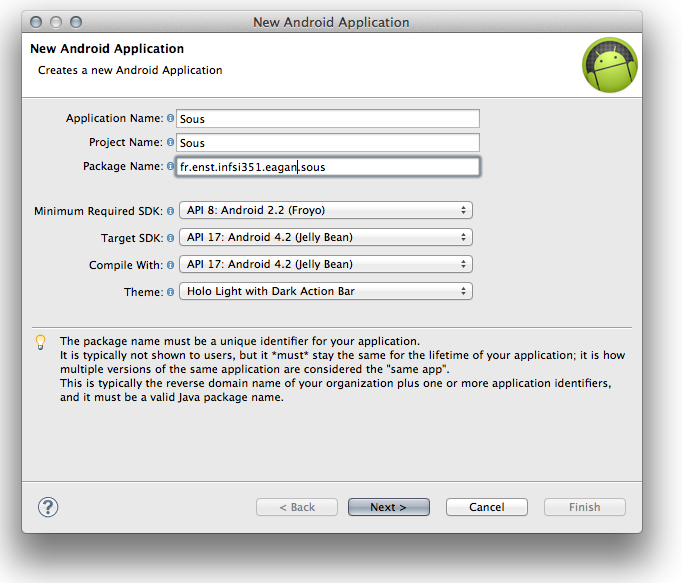The height and width of the screenshot is (583, 682).
Task: Click the Project Name info icon
Action: [x=170, y=142]
